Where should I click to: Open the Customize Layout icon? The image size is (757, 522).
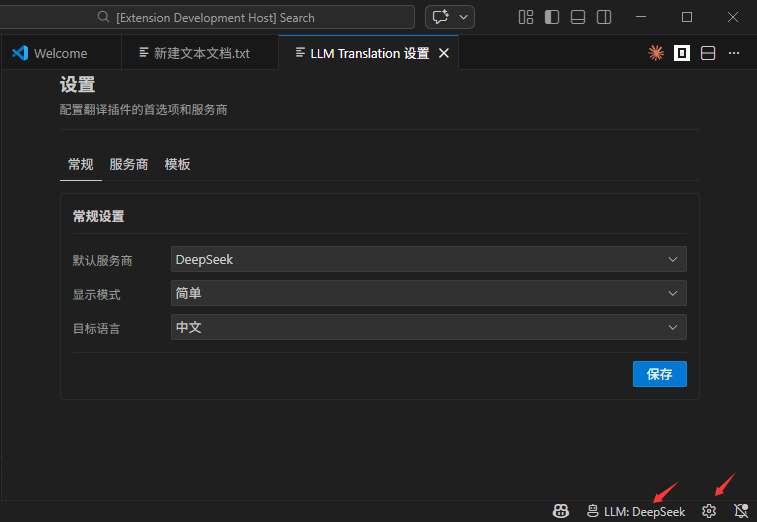pos(526,17)
